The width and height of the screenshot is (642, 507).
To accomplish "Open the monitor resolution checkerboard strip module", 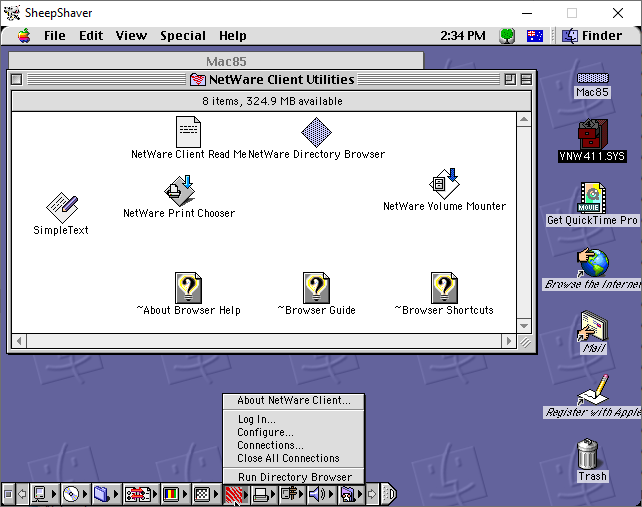I will click(x=206, y=494).
